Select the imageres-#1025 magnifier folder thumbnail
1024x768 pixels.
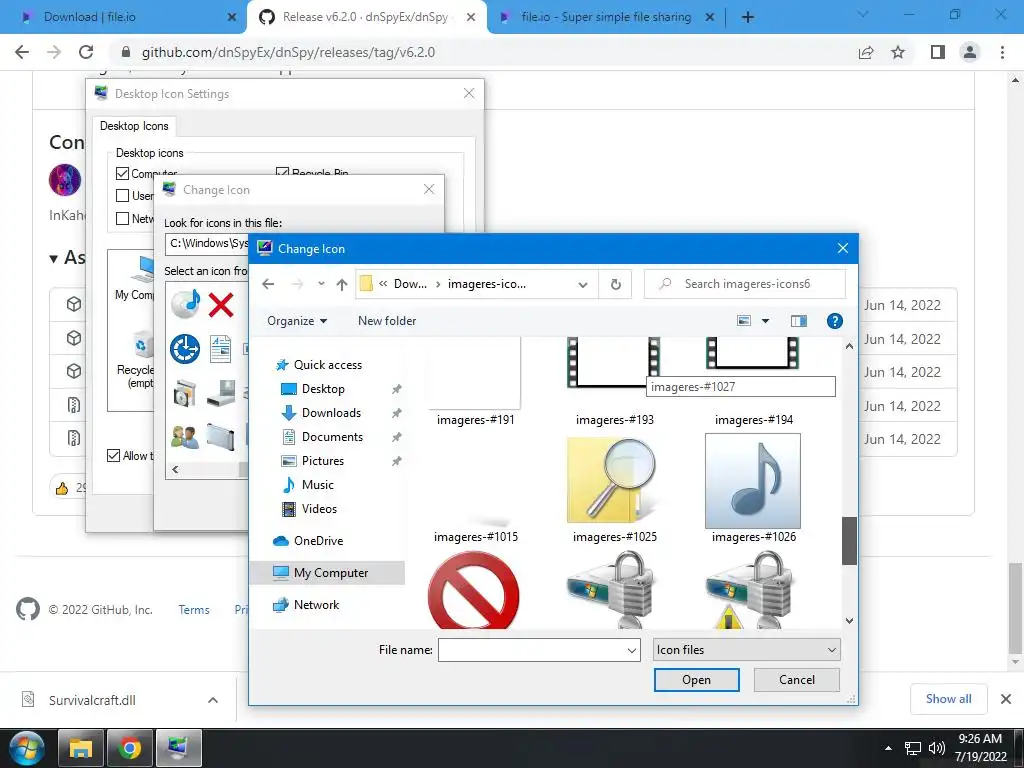pos(614,481)
